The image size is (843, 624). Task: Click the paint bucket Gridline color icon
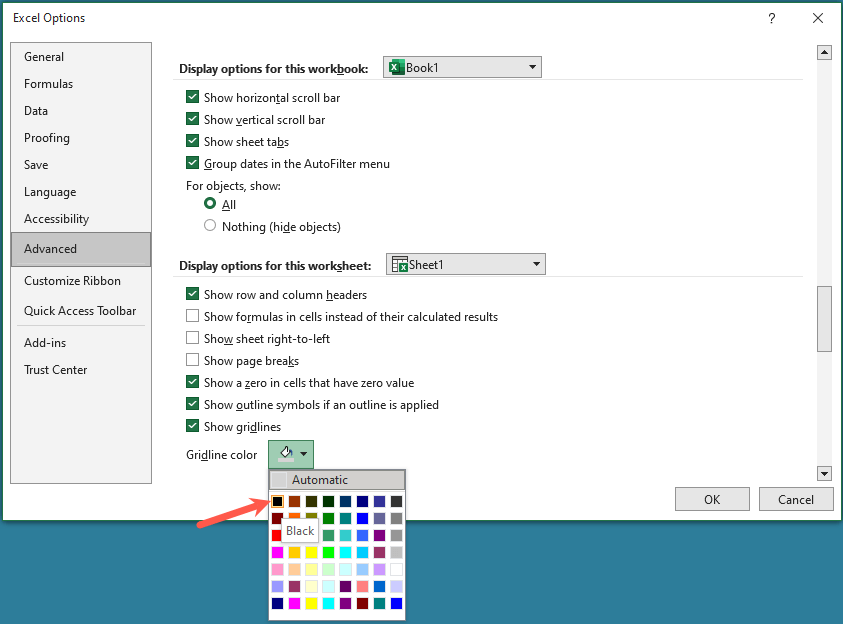pyautogui.click(x=286, y=454)
